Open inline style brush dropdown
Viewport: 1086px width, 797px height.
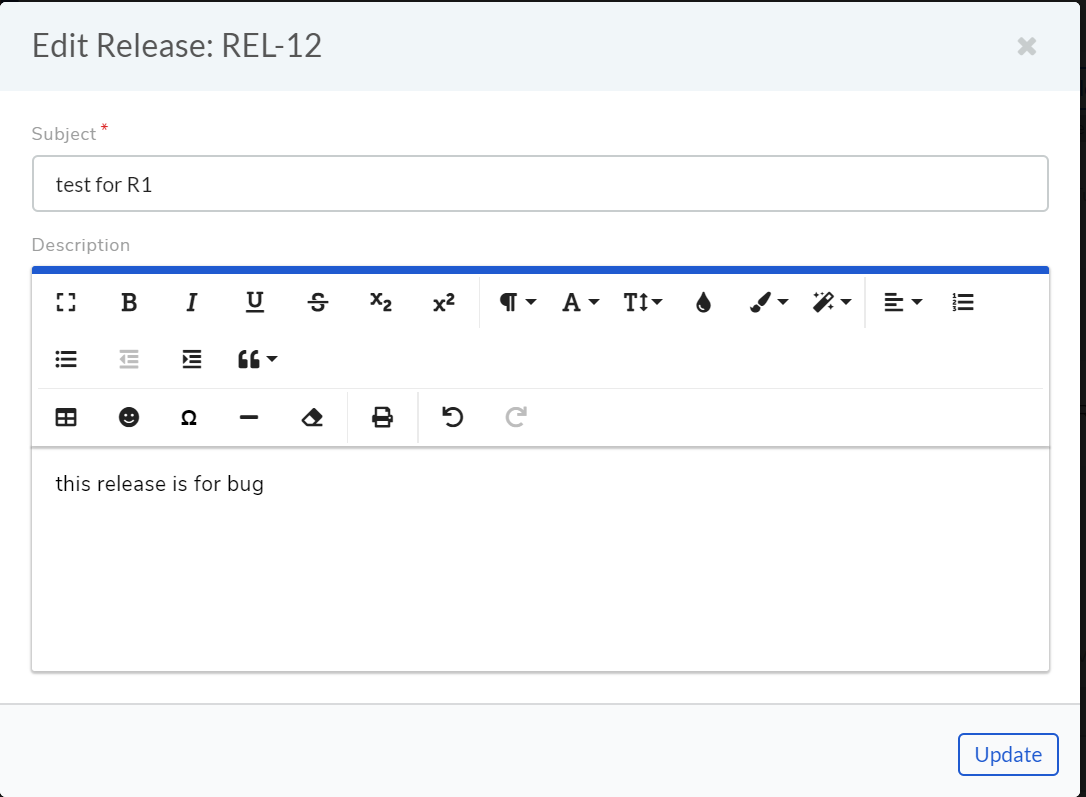point(769,303)
